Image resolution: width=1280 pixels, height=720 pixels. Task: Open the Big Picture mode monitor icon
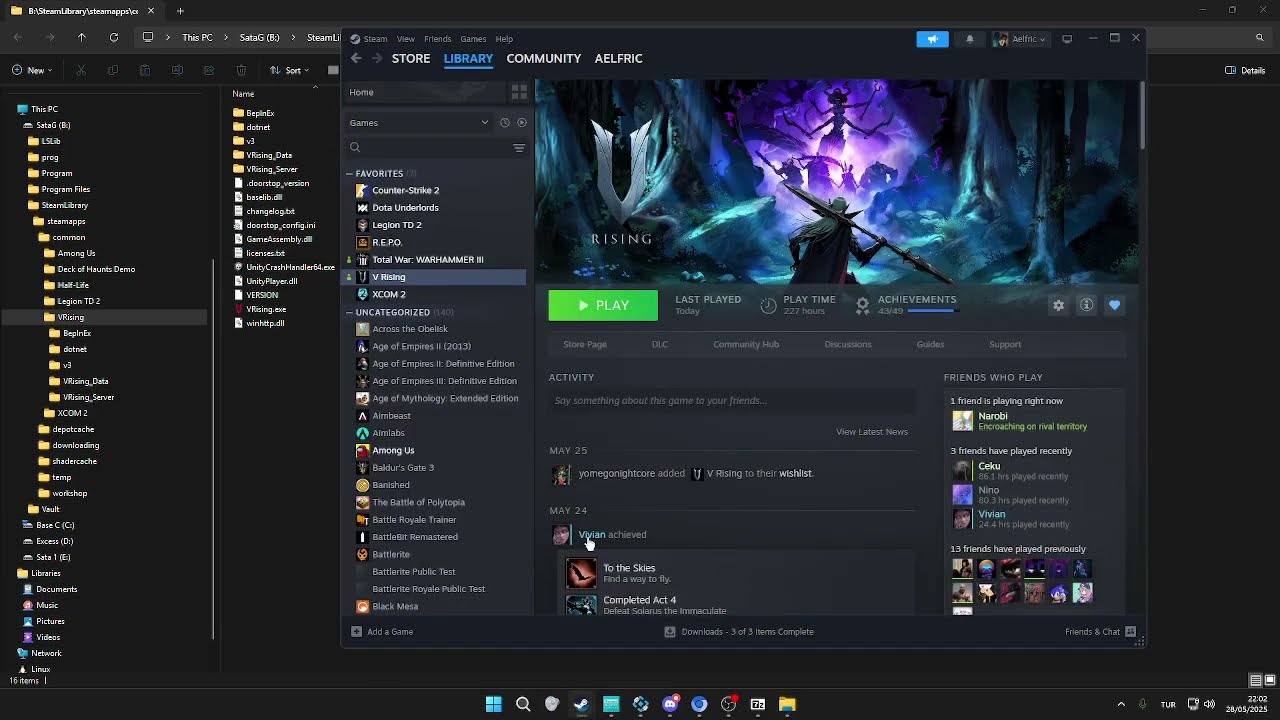pos(1067,39)
